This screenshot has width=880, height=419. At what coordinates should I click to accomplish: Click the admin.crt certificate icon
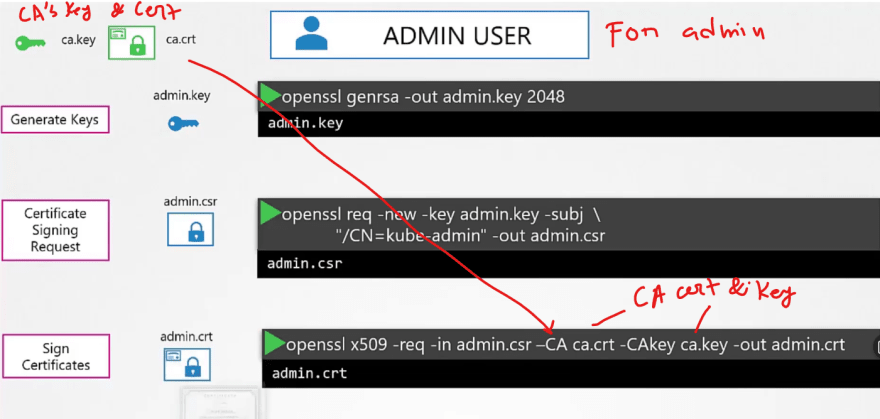point(187,365)
